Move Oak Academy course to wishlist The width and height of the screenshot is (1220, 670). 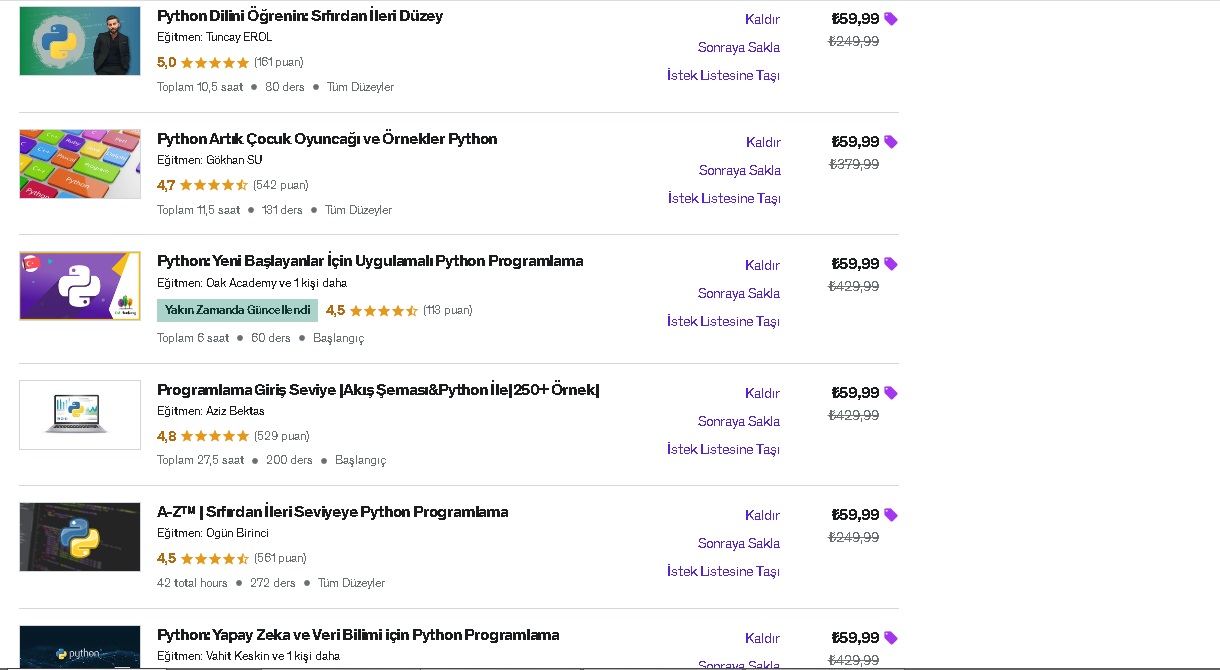(723, 321)
